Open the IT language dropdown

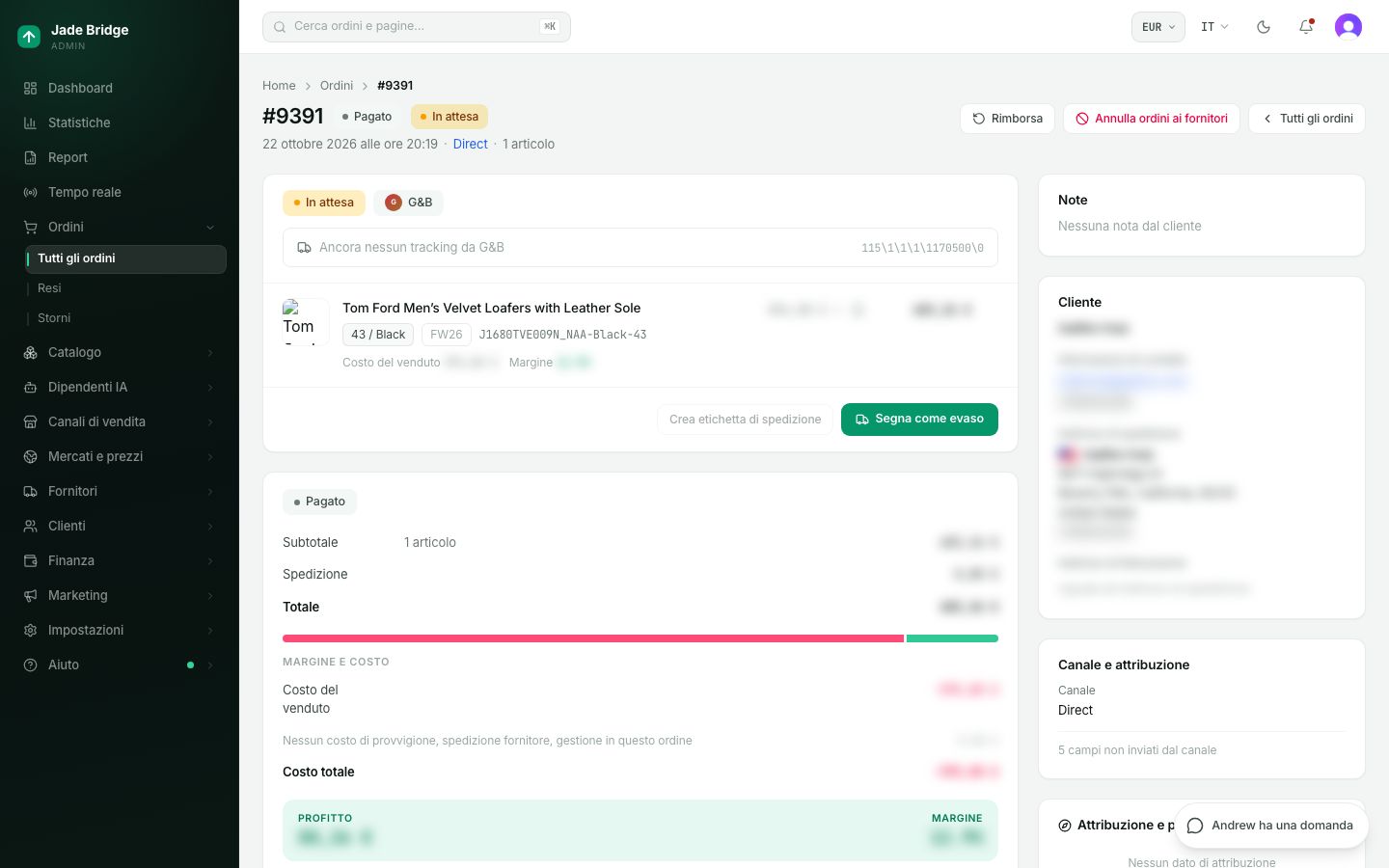point(1214,27)
